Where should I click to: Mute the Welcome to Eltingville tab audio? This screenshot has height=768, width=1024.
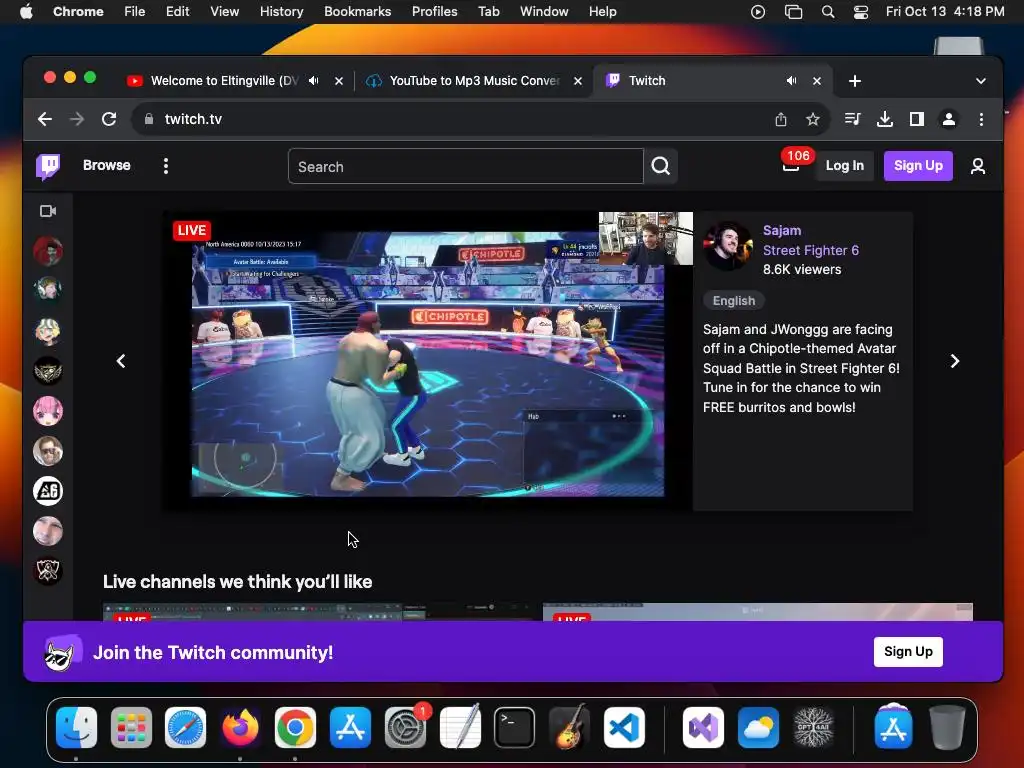(x=314, y=80)
